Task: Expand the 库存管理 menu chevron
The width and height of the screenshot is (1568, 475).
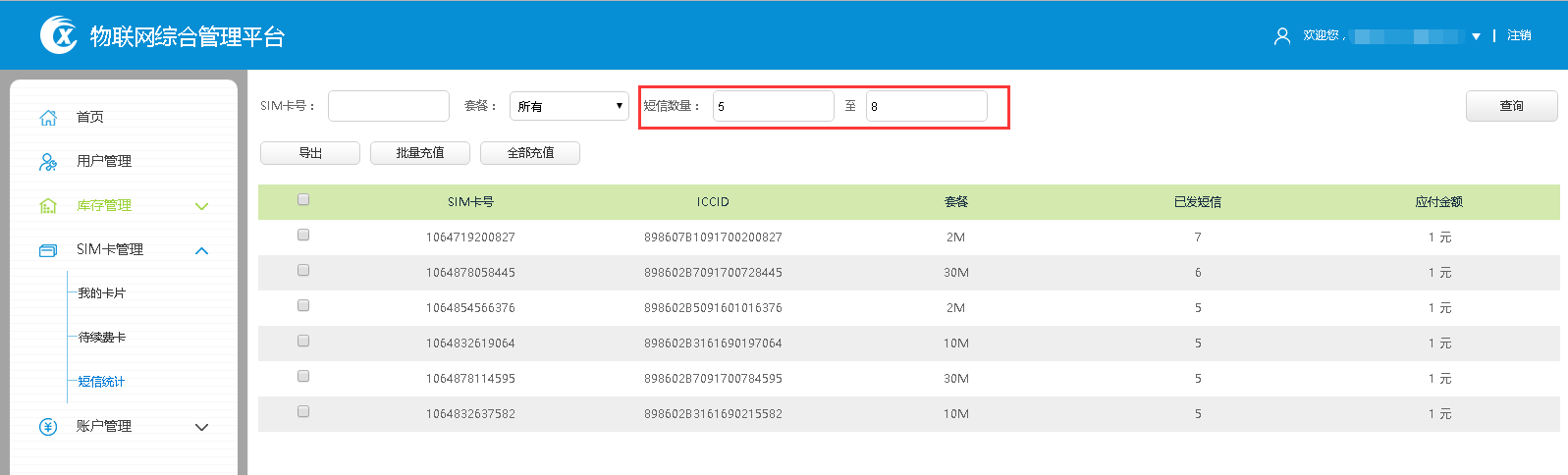Action: (x=202, y=206)
